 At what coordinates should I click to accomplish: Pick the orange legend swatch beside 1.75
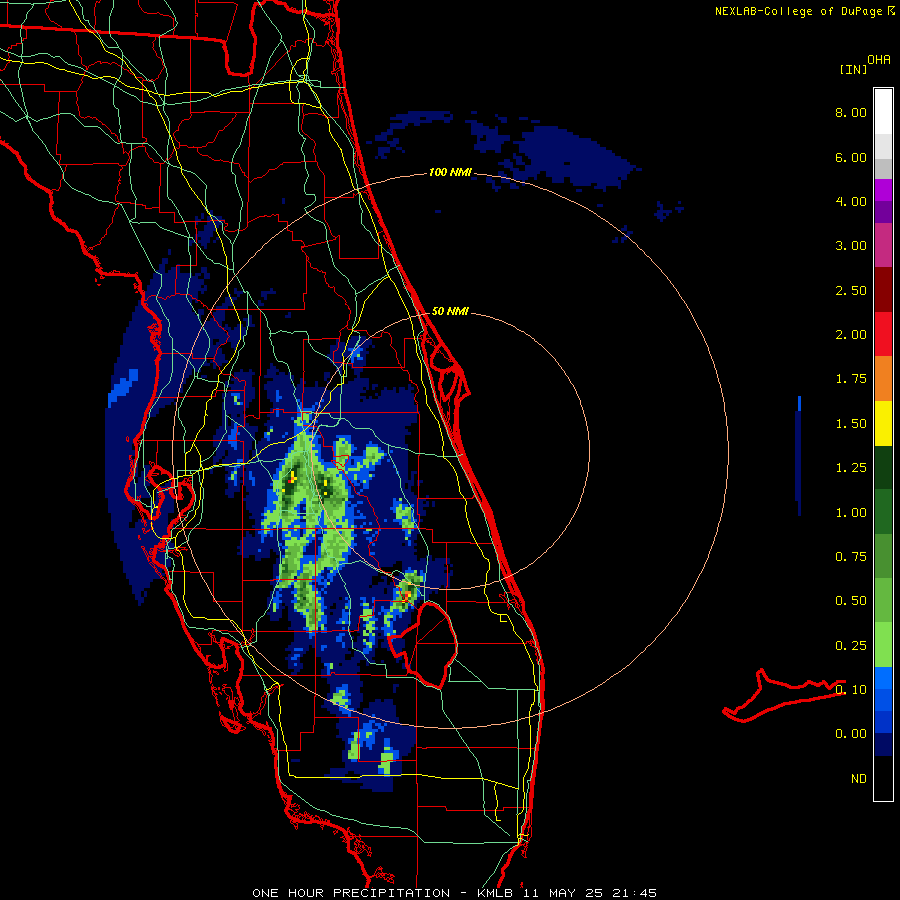883,379
